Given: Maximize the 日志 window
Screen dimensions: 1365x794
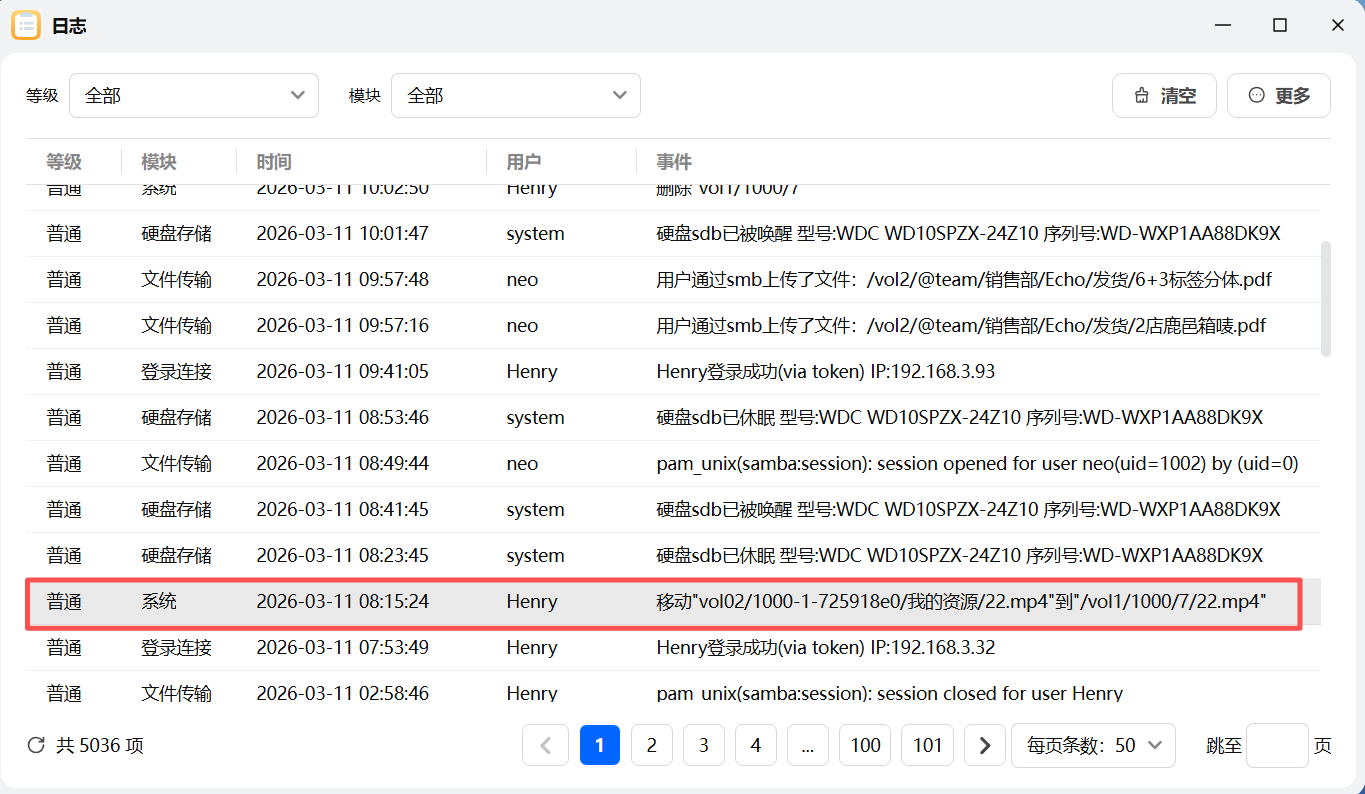Looking at the screenshot, I should click(1279, 25).
